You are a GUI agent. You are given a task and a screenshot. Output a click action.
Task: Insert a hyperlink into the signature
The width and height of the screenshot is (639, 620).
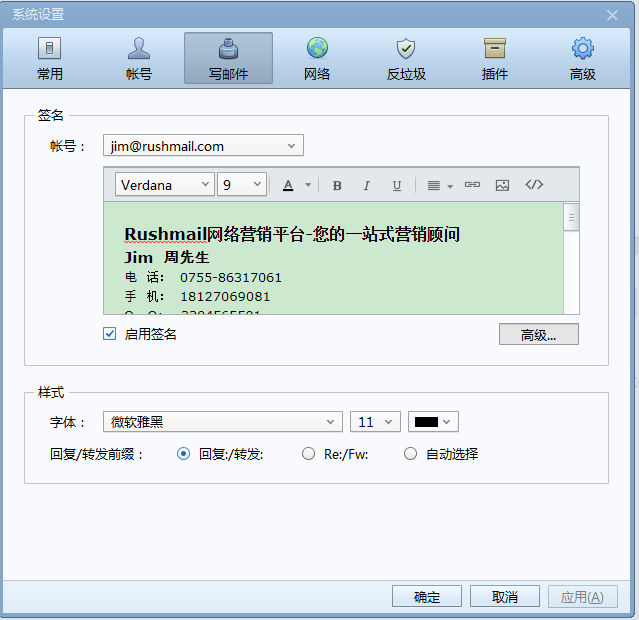click(x=472, y=185)
